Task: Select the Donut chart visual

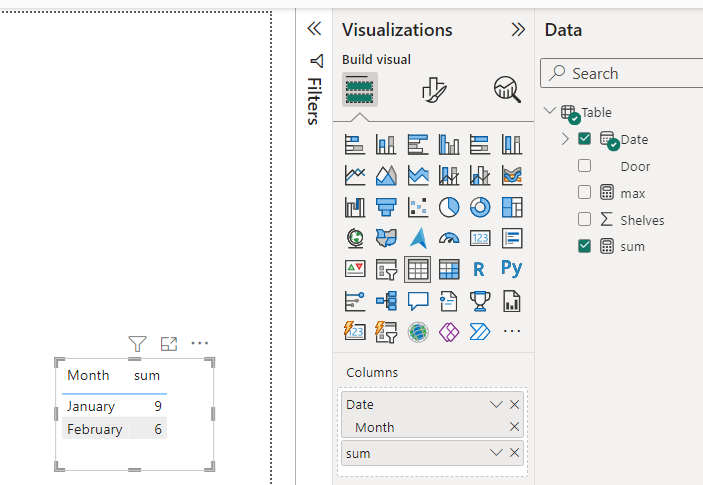Action: click(x=480, y=207)
